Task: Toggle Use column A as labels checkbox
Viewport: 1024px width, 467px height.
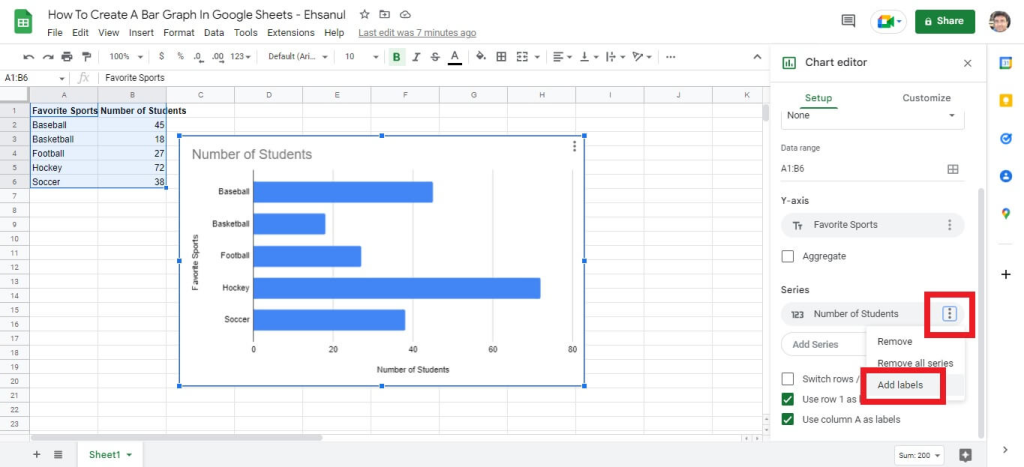Action: click(788, 419)
